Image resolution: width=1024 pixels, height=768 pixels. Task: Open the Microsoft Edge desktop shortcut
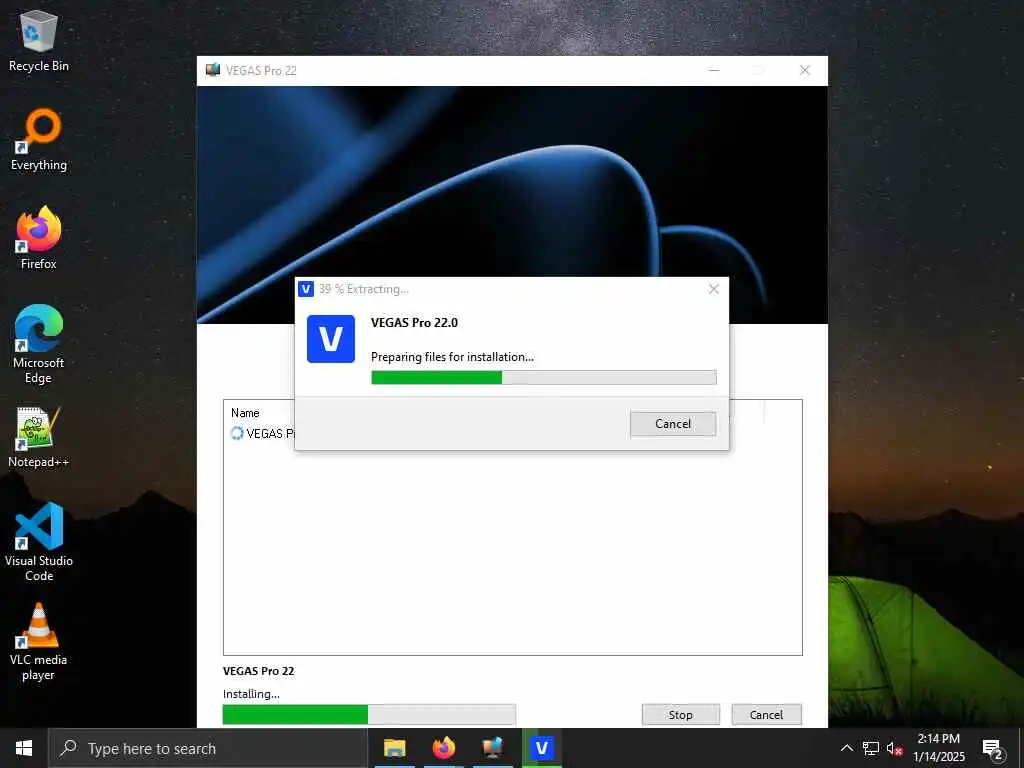39,344
